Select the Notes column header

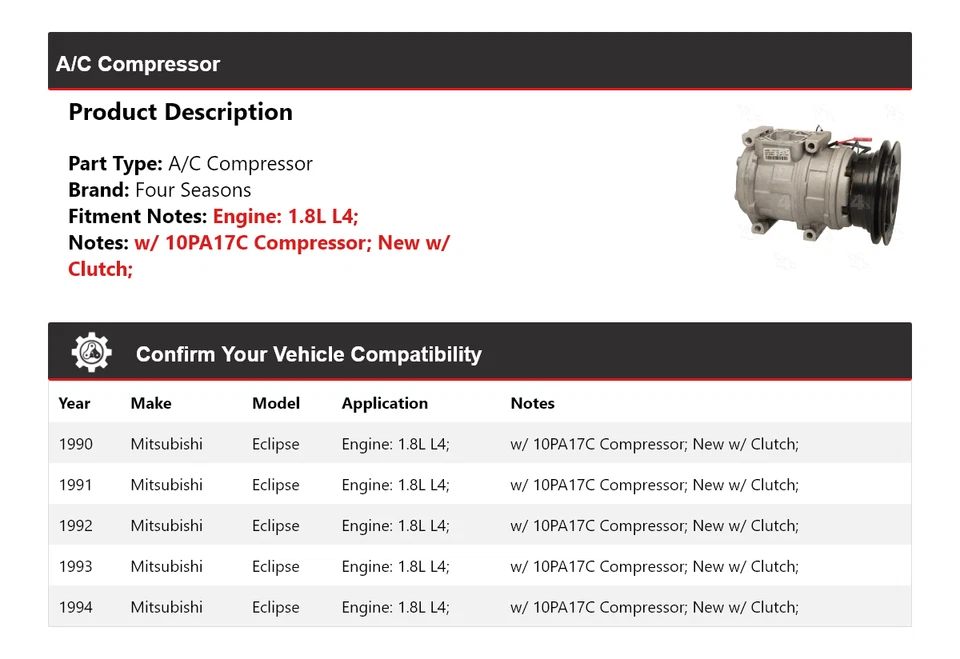532,403
